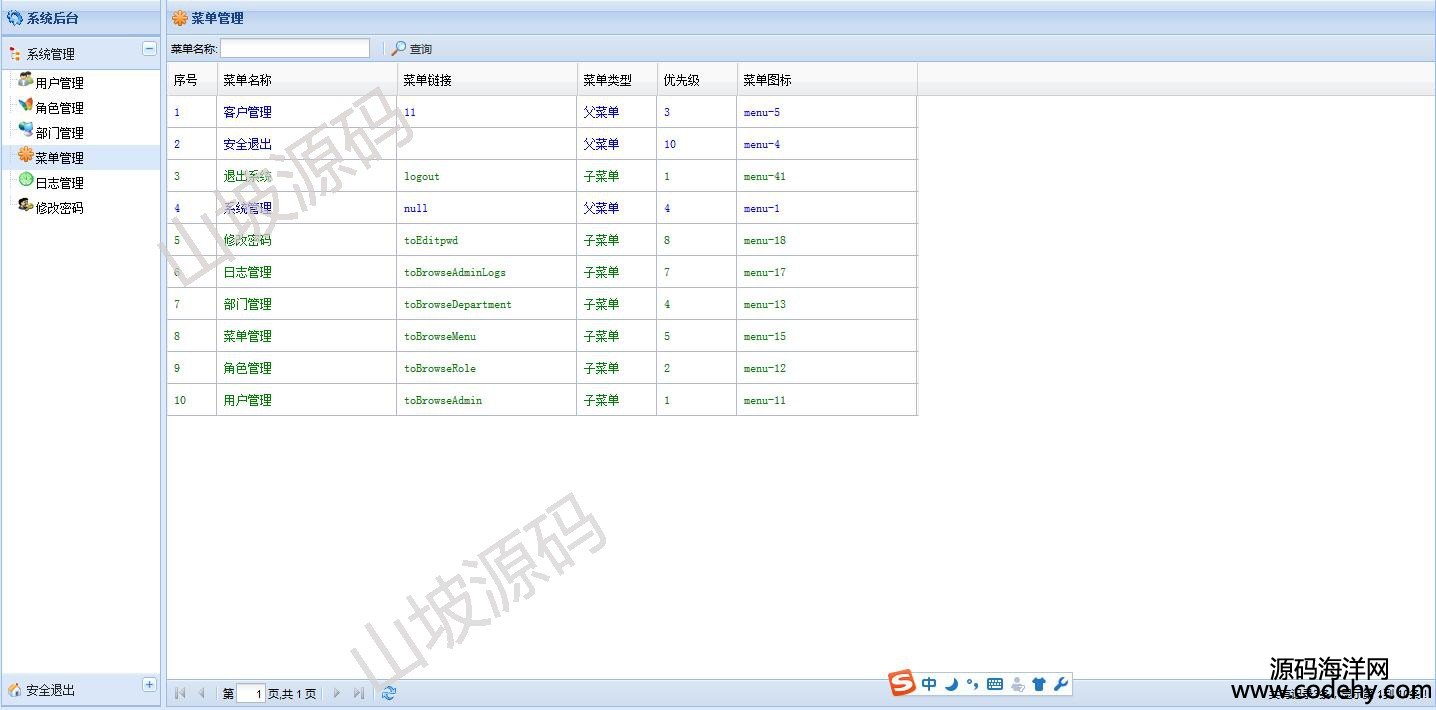Screen dimensions: 1436x710
Task: Click the page number input box
Action: click(251, 693)
